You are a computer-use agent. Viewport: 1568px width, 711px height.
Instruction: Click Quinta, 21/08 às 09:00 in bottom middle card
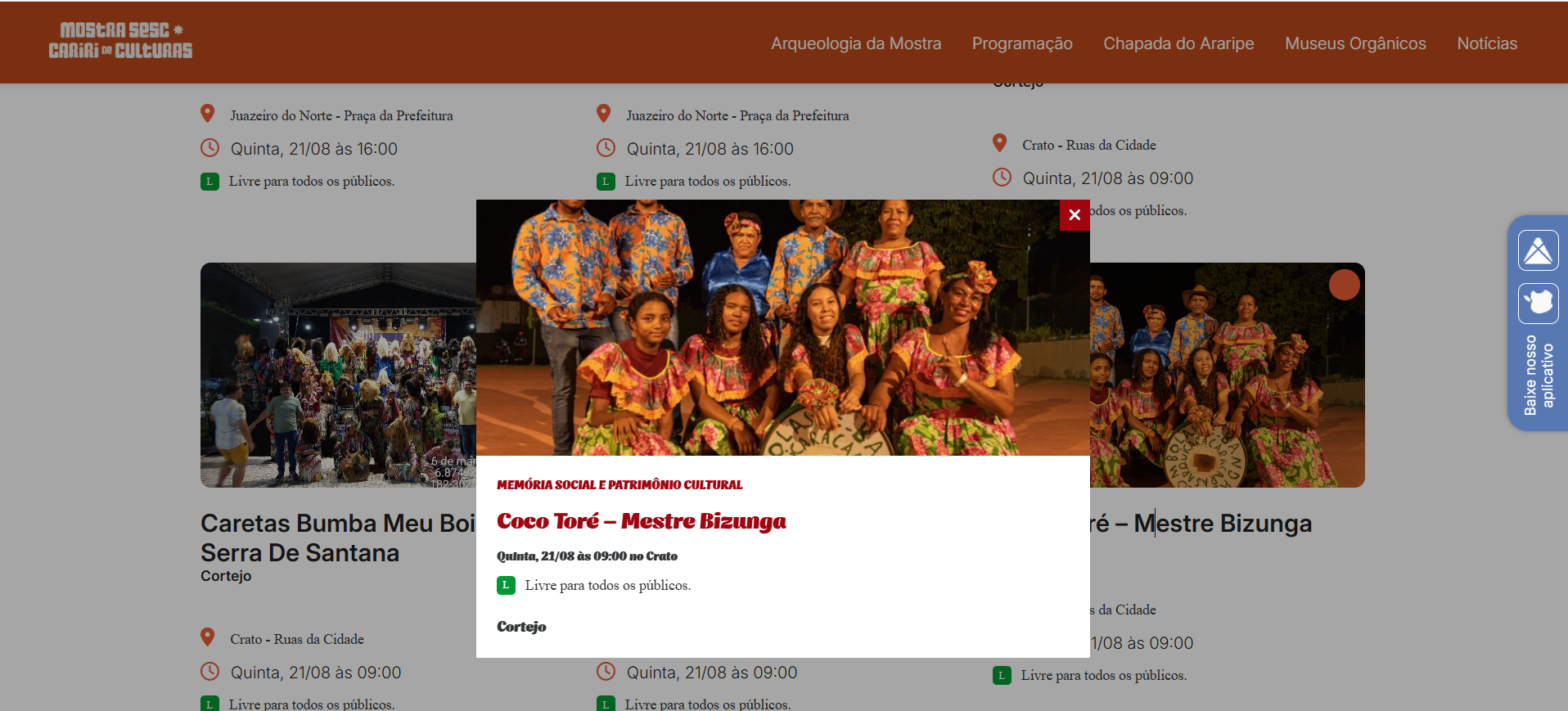[x=712, y=673]
